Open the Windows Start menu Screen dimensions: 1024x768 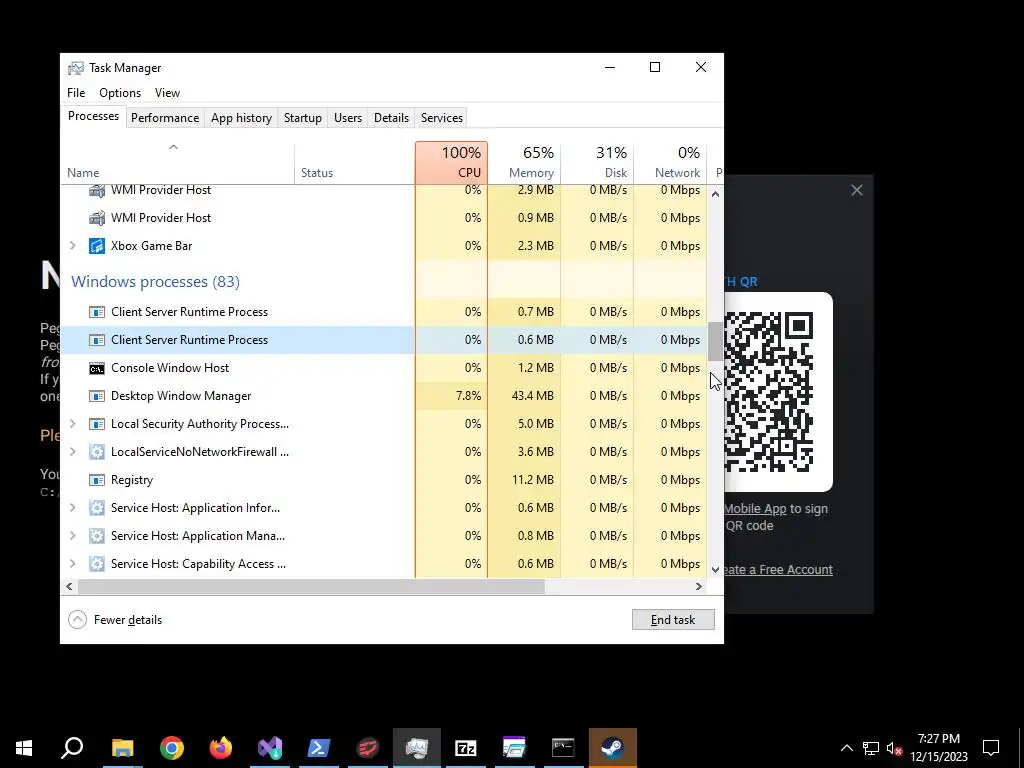(24, 748)
